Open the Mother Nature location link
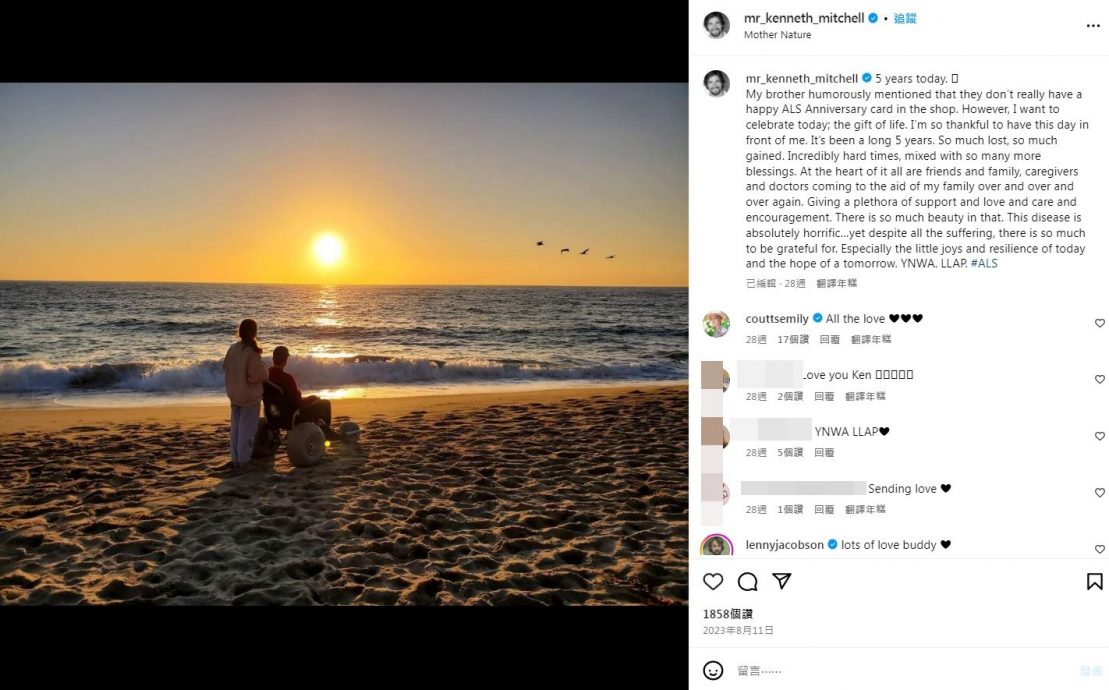Image resolution: width=1109 pixels, height=690 pixels. (x=777, y=35)
